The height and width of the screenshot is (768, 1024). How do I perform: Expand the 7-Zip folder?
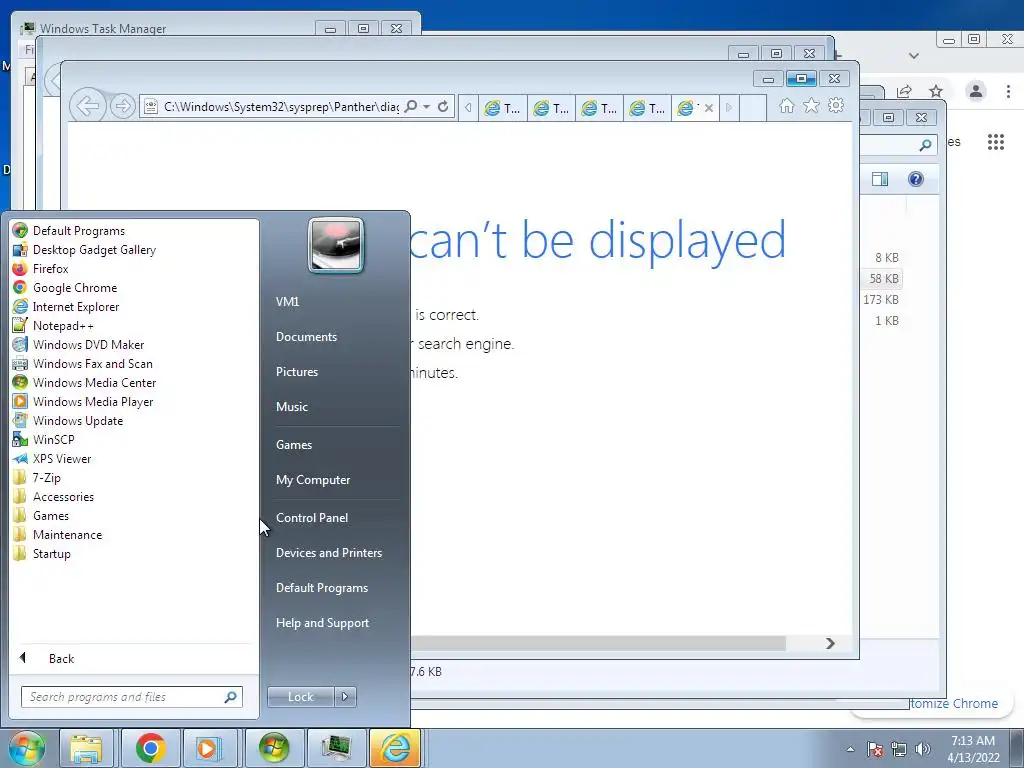pos(46,477)
